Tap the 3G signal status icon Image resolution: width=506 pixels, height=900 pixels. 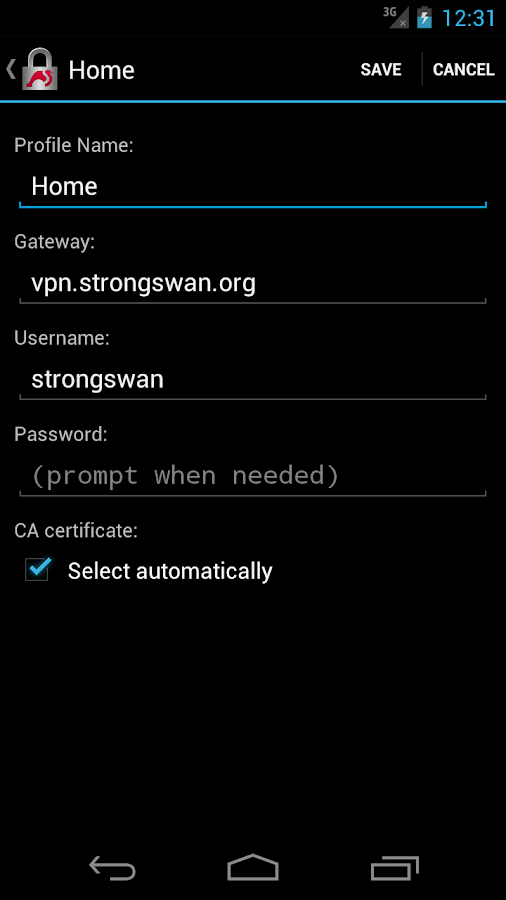(x=396, y=17)
